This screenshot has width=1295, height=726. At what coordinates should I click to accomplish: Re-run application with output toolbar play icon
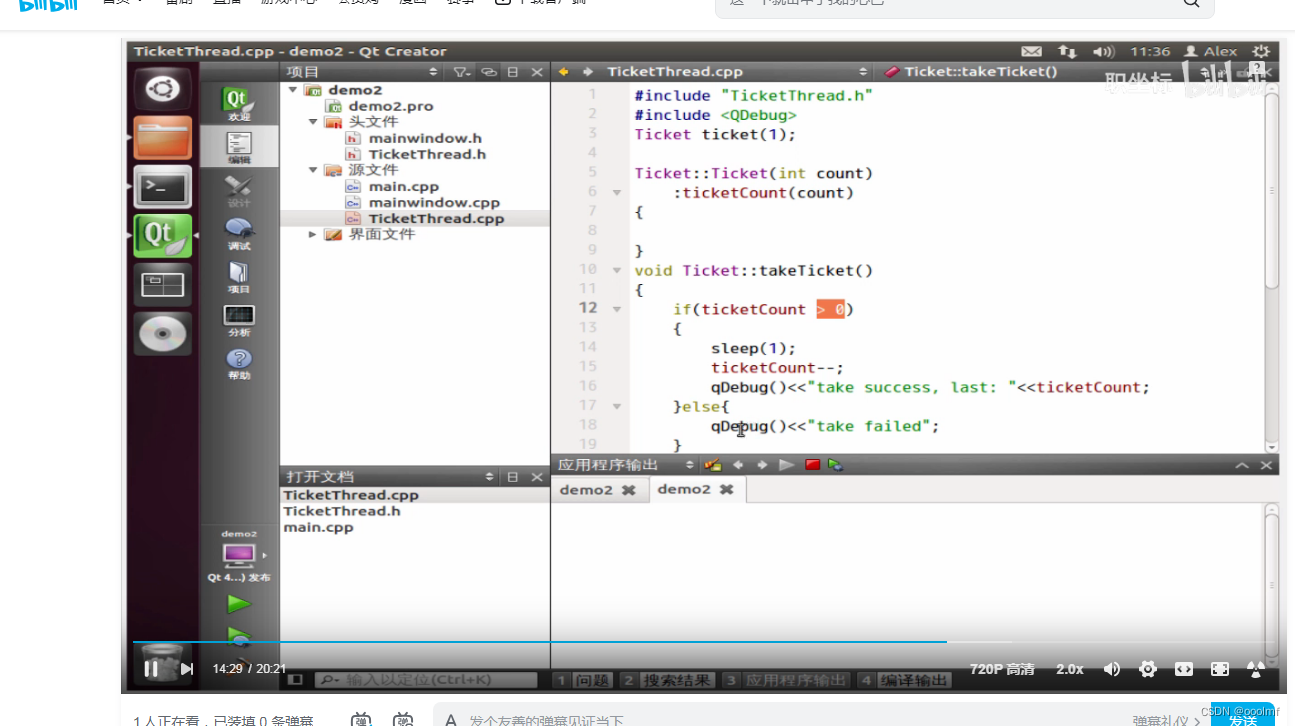point(786,465)
